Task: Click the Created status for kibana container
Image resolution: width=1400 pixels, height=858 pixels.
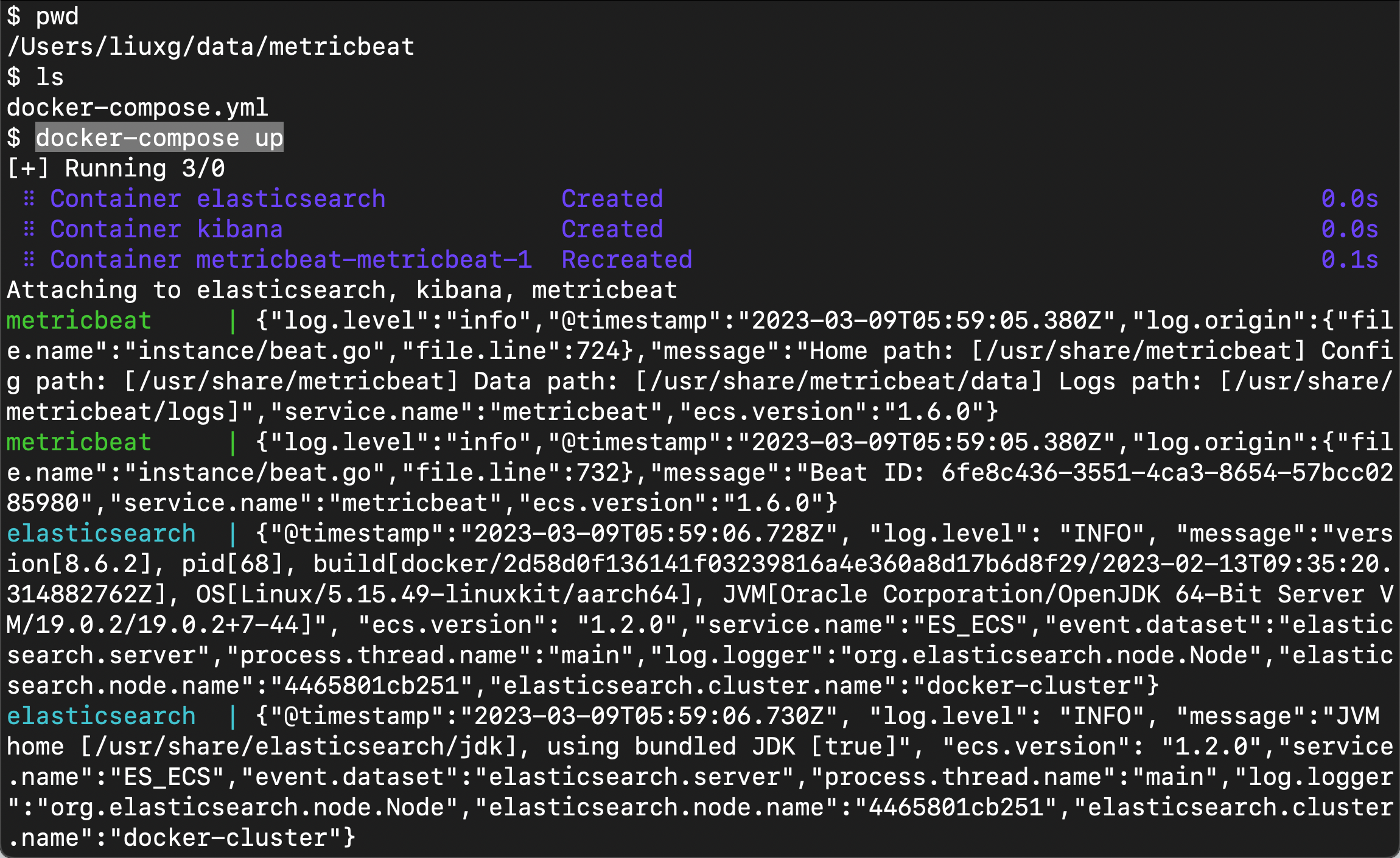Action: 612,229
